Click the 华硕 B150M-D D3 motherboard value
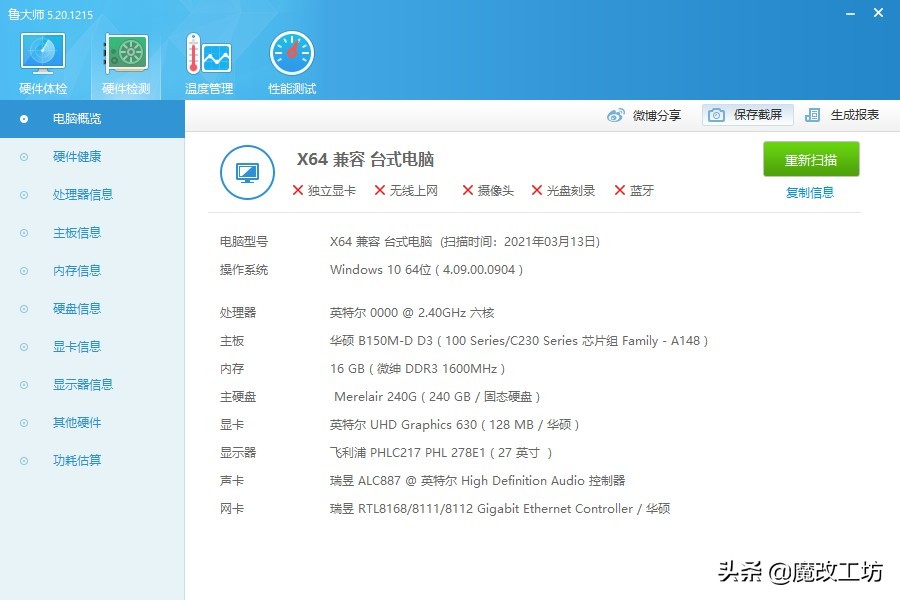The height and width of the screenshot is (600, 900). click(519, 340)
